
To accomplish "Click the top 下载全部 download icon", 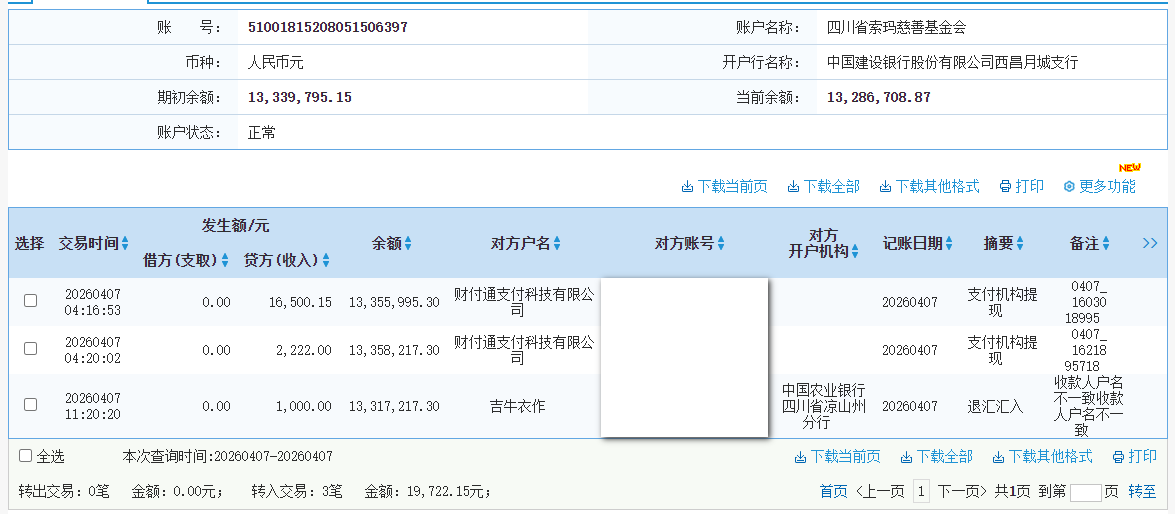I will click(793, 187).
